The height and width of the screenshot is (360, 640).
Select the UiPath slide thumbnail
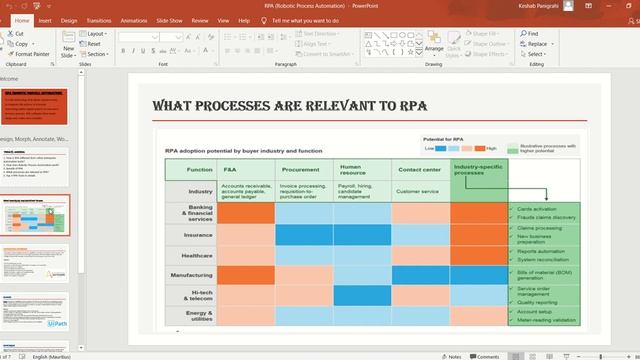pyautogui.click(x=34, y=311)
